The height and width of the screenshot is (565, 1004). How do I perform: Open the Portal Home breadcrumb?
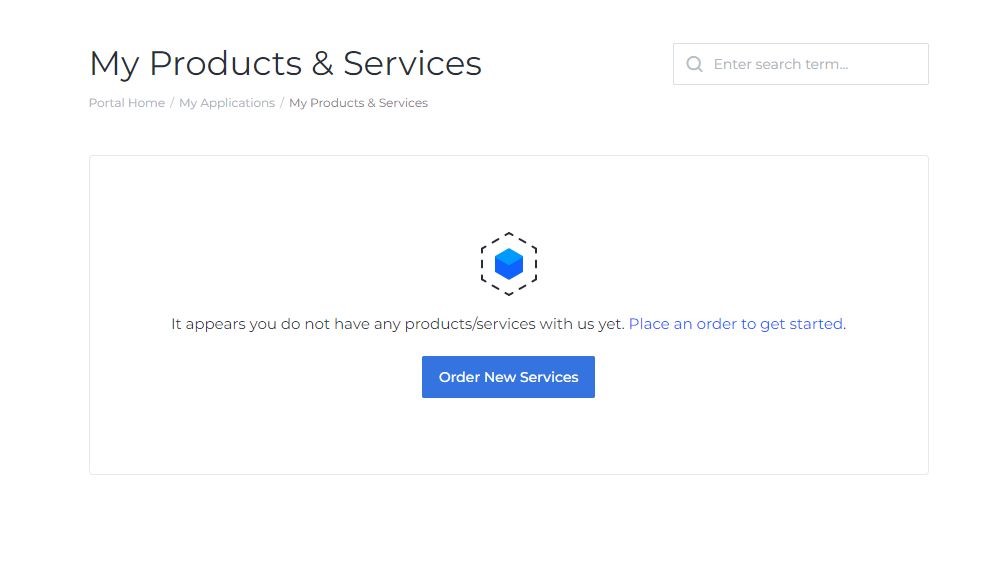[x=127, y=103]
